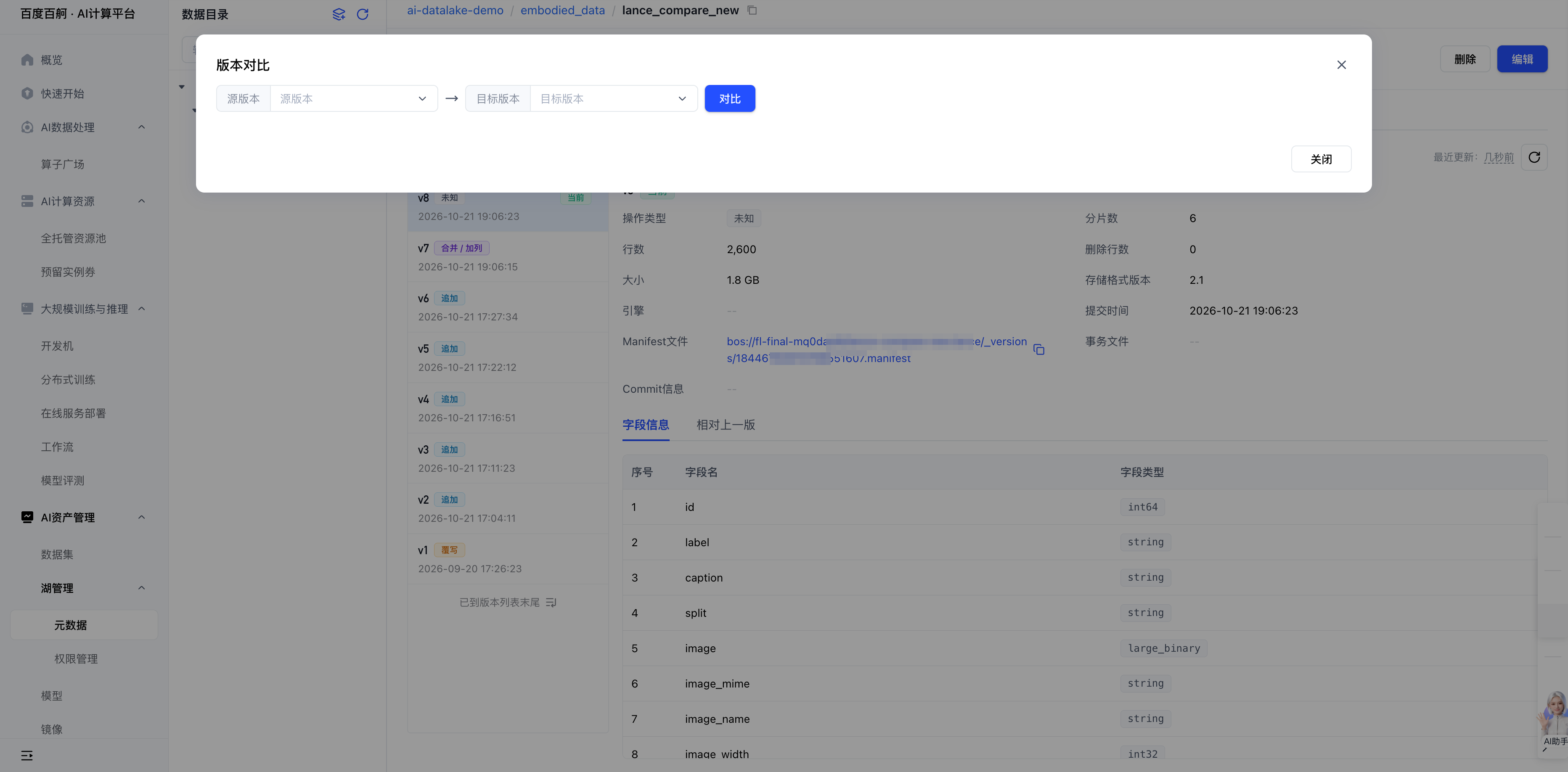Click the blue 对比 compare button
The image size is (1568, 772).
click(730, 98)
